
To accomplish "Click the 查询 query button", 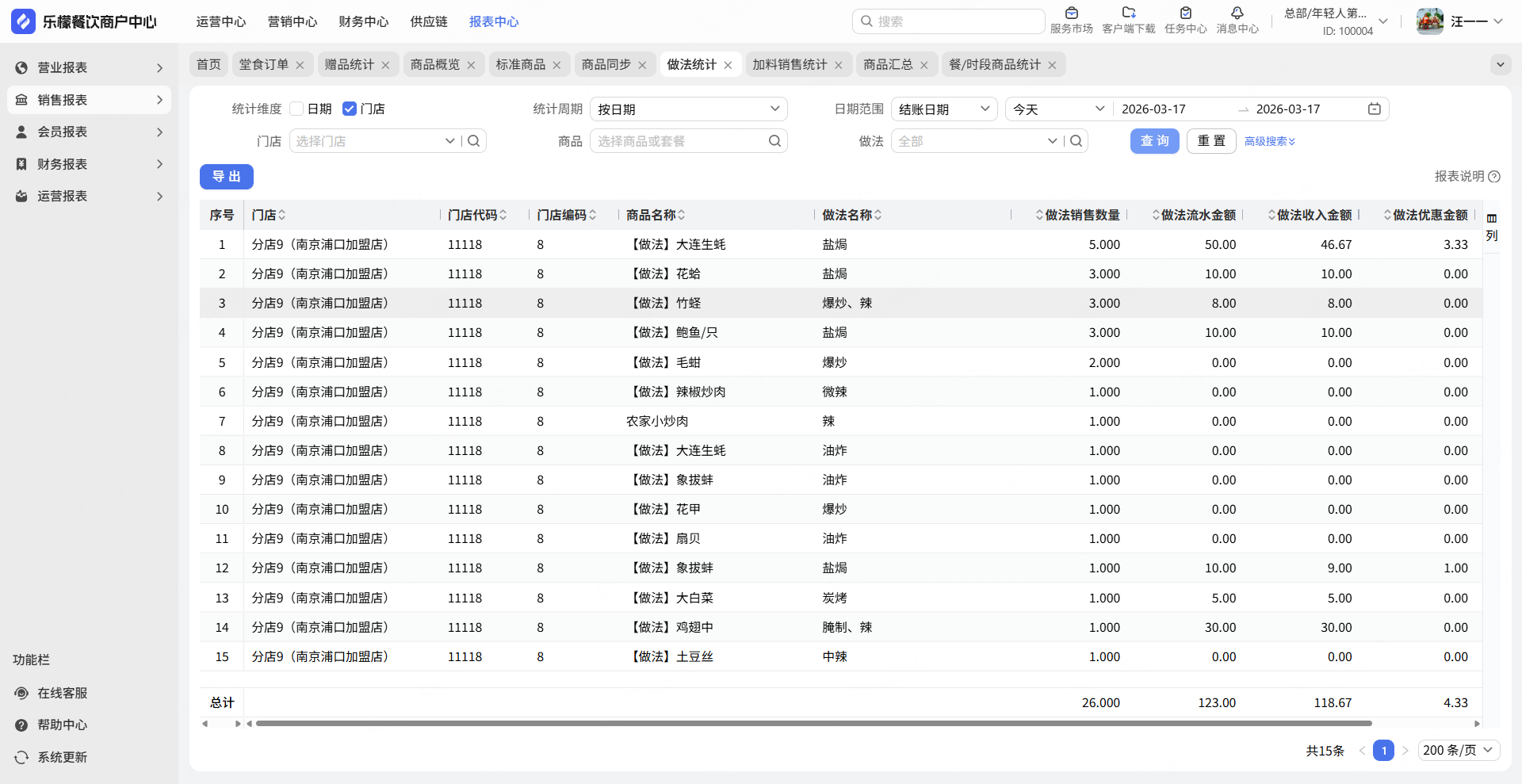I will pos(1154,141).
